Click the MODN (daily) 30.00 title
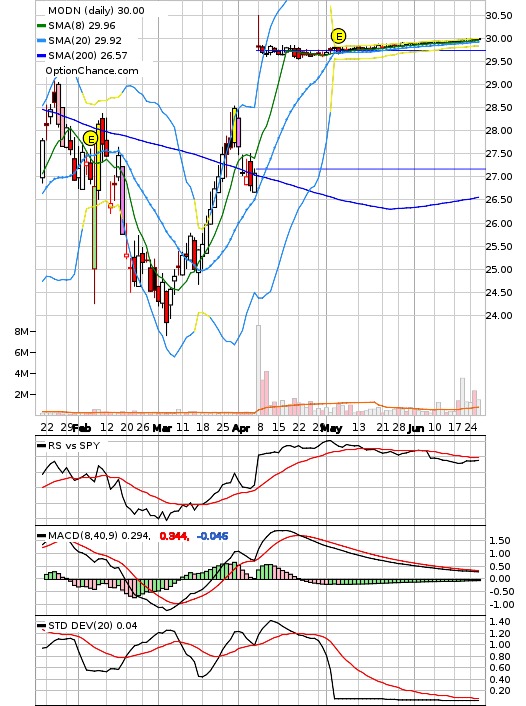This screenshot has width=526, height=706. (96, 10)
